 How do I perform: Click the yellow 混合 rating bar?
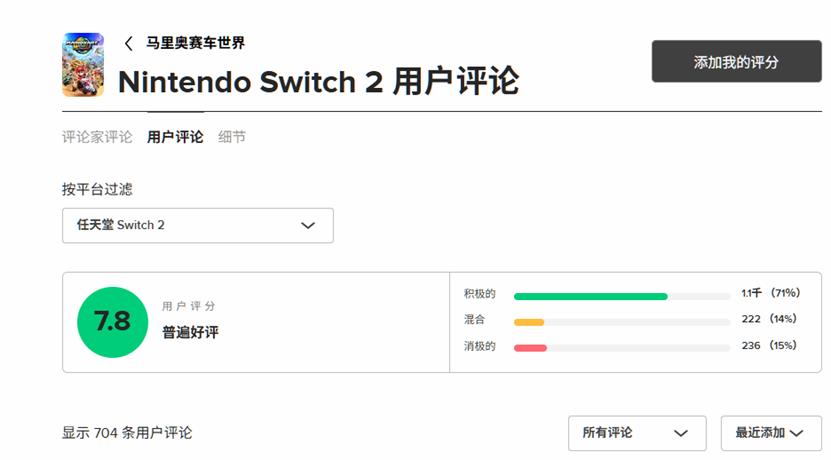(x=529, y=322)
